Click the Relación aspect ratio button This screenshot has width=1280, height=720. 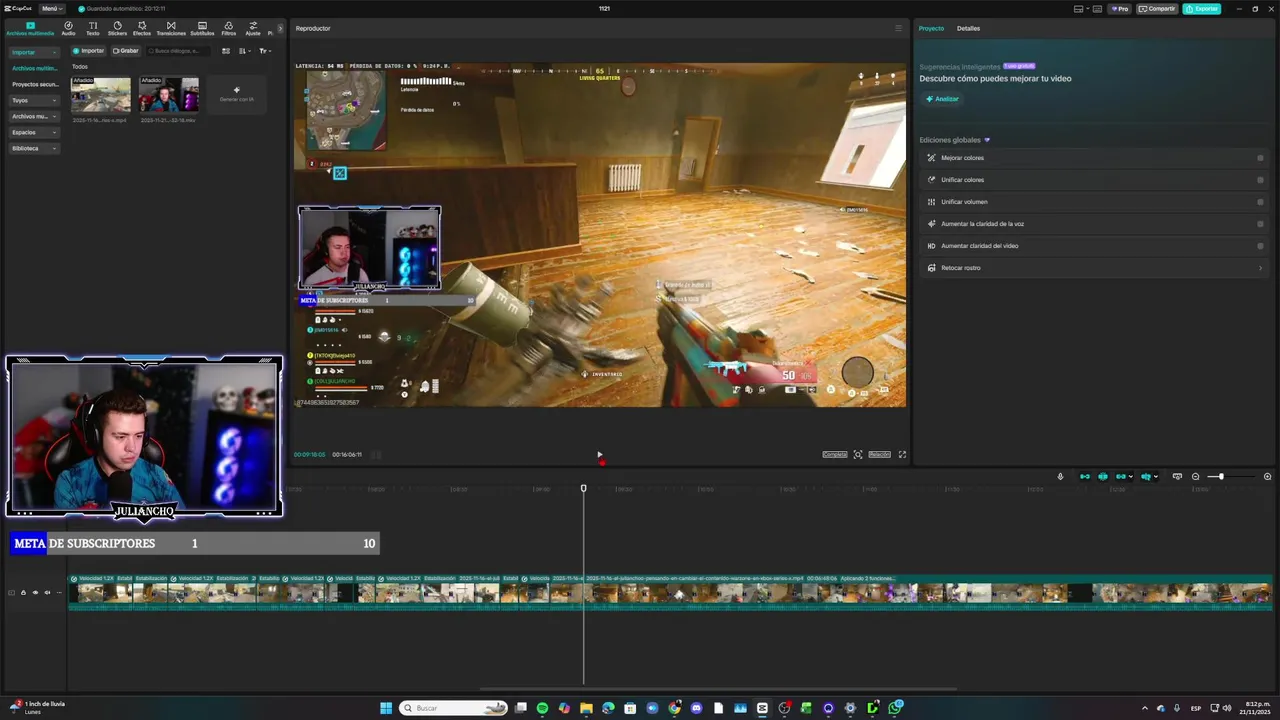pyautogui.click(x=879, y=454)
